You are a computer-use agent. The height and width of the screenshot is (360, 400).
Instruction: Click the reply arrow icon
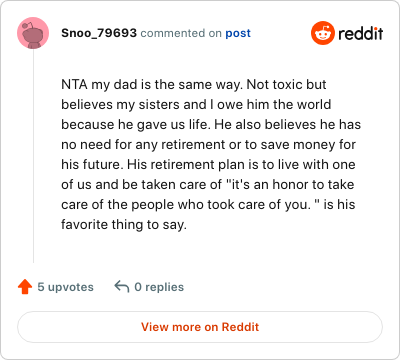(x=122, y=286)
